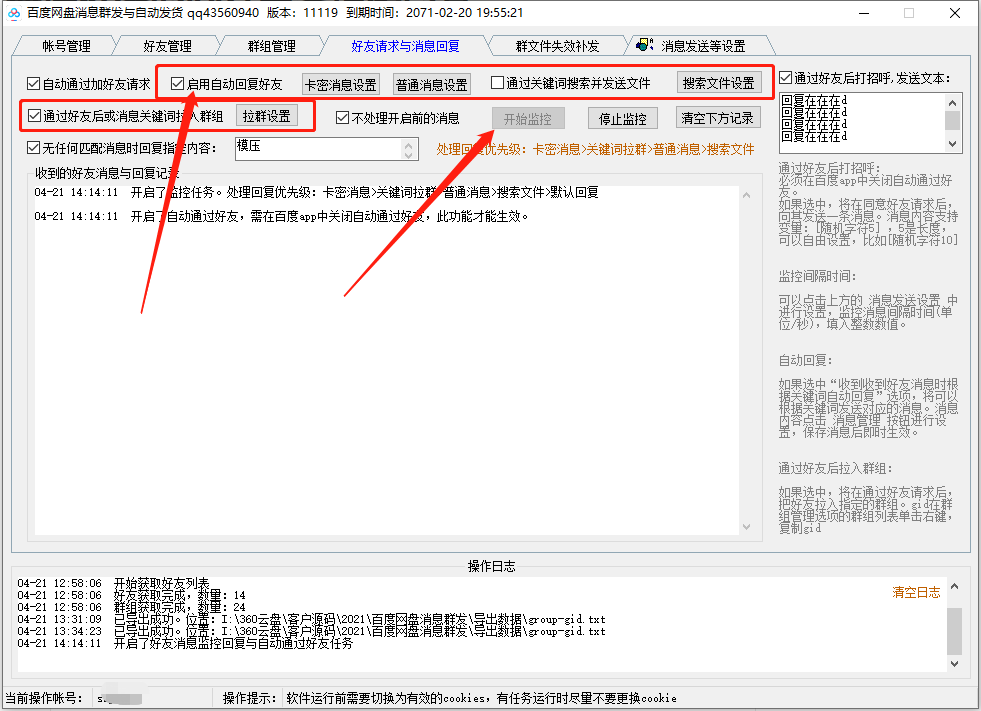Viewport: 981px width, 711px height.
Task: Toggle 不处理开启前的消息 off
Action: pyautogui.click(x=343, y=115)
